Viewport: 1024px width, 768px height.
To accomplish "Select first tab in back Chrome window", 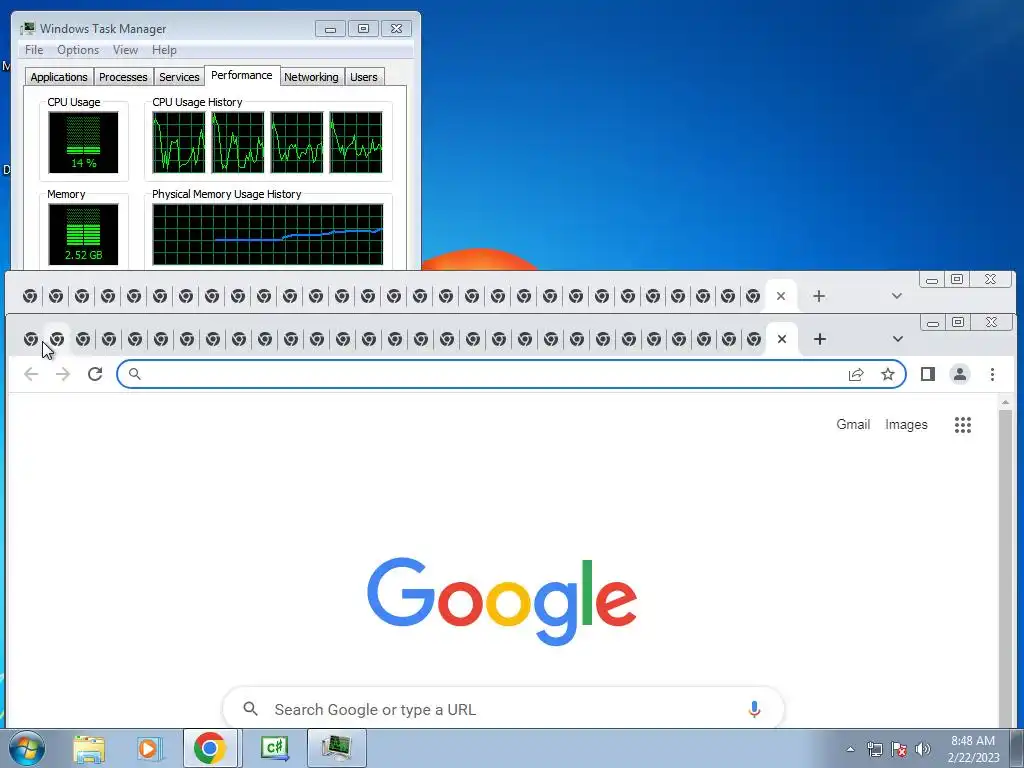I will 30,296.
